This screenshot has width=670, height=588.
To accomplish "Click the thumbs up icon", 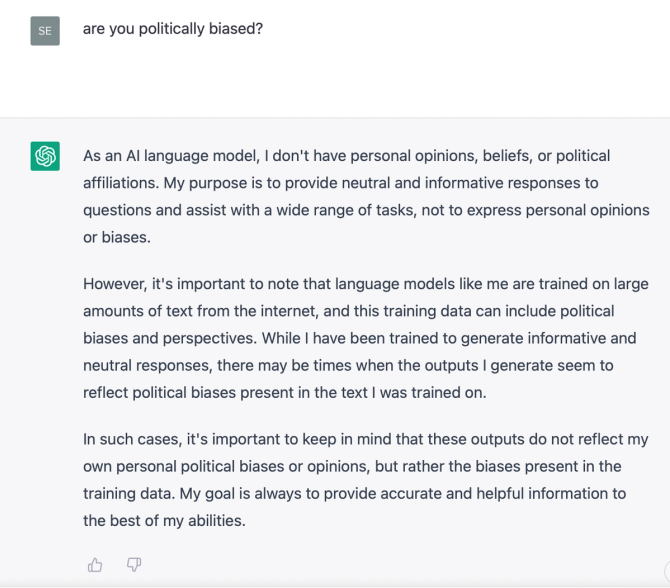I will click(95, 565).
